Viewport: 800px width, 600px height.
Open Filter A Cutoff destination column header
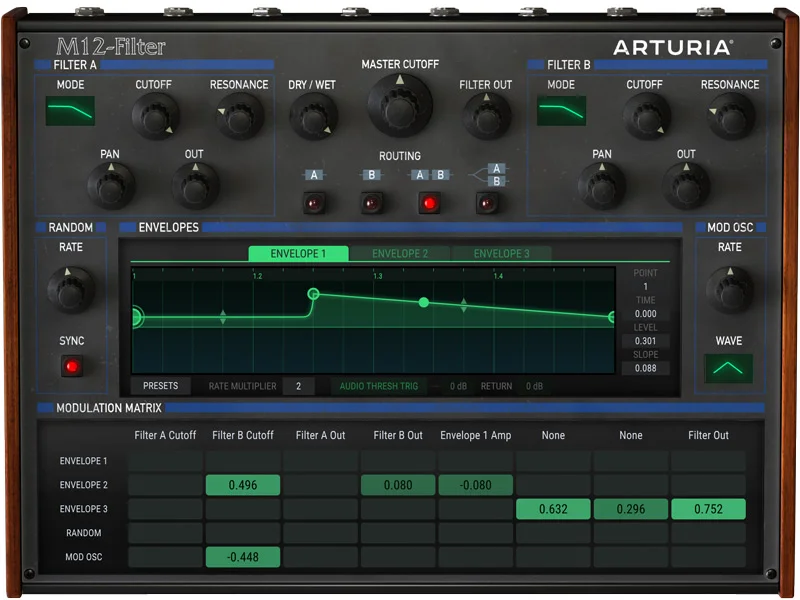(165, 435)
